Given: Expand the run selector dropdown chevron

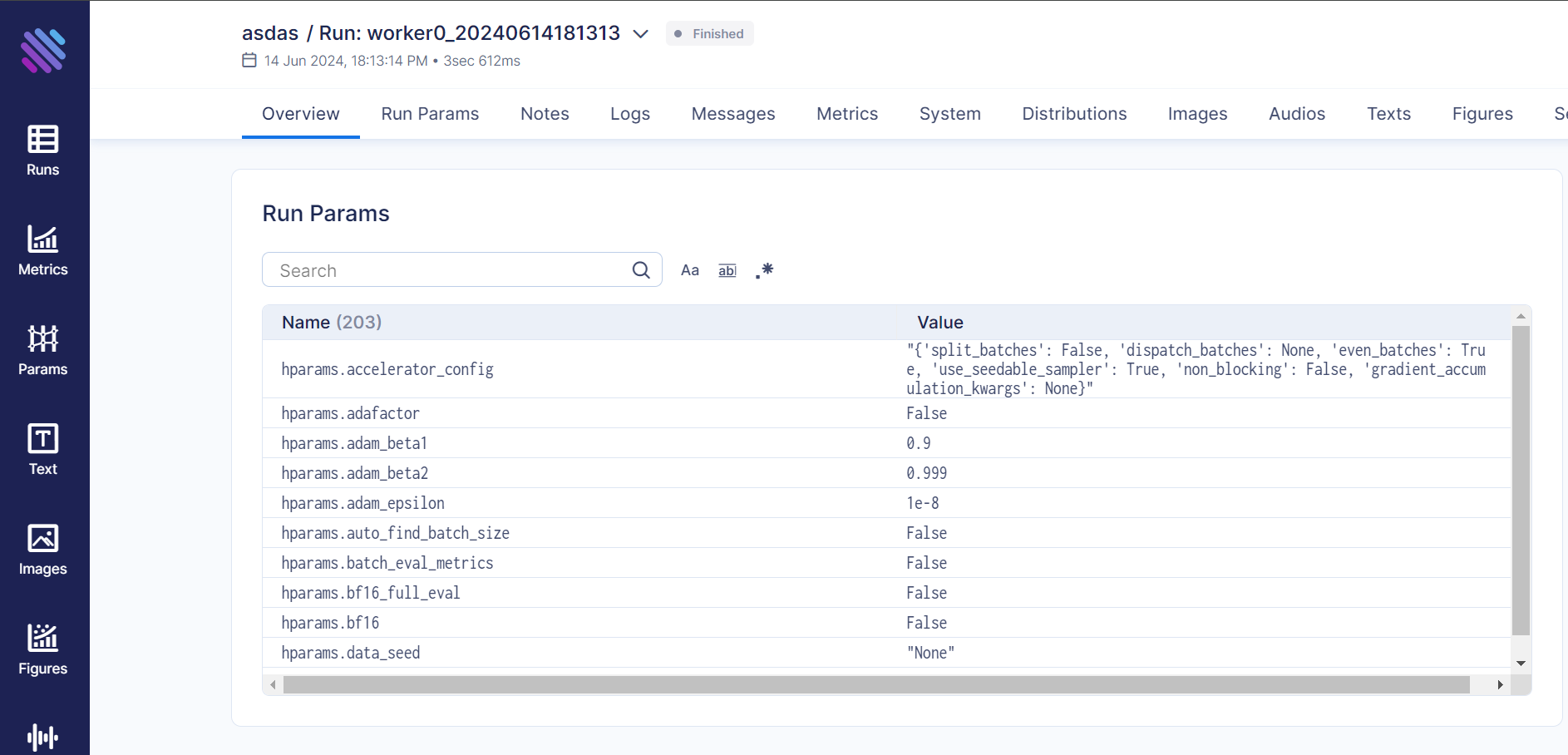Looking at the screenshot, I should click(x=640, y=34).
